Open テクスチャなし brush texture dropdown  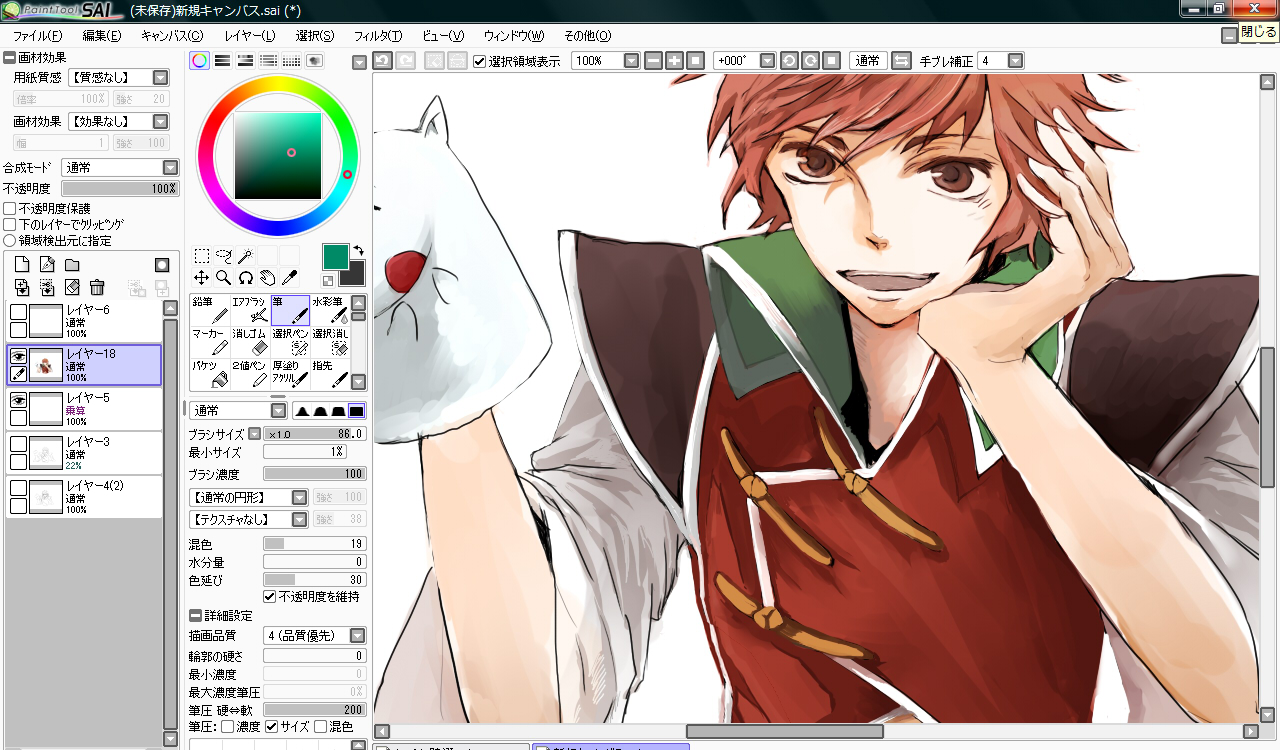click(x=248, y=519)
